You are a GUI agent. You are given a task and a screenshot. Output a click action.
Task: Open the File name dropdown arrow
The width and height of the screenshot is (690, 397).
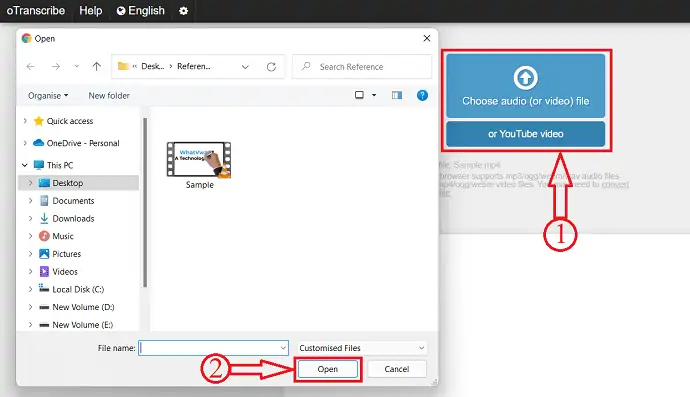click(x=283, y=348)
